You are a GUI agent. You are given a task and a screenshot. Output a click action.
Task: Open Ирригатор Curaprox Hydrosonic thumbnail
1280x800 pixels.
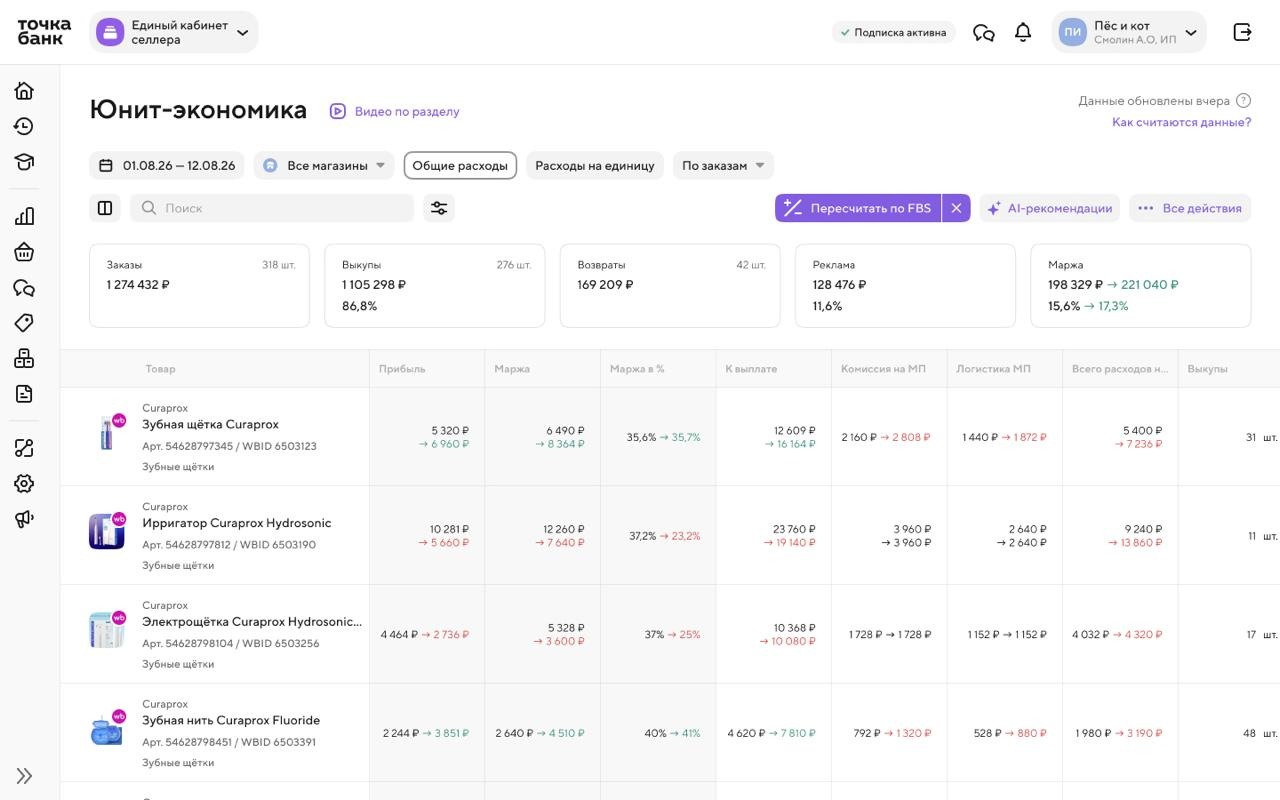(107, 532)
